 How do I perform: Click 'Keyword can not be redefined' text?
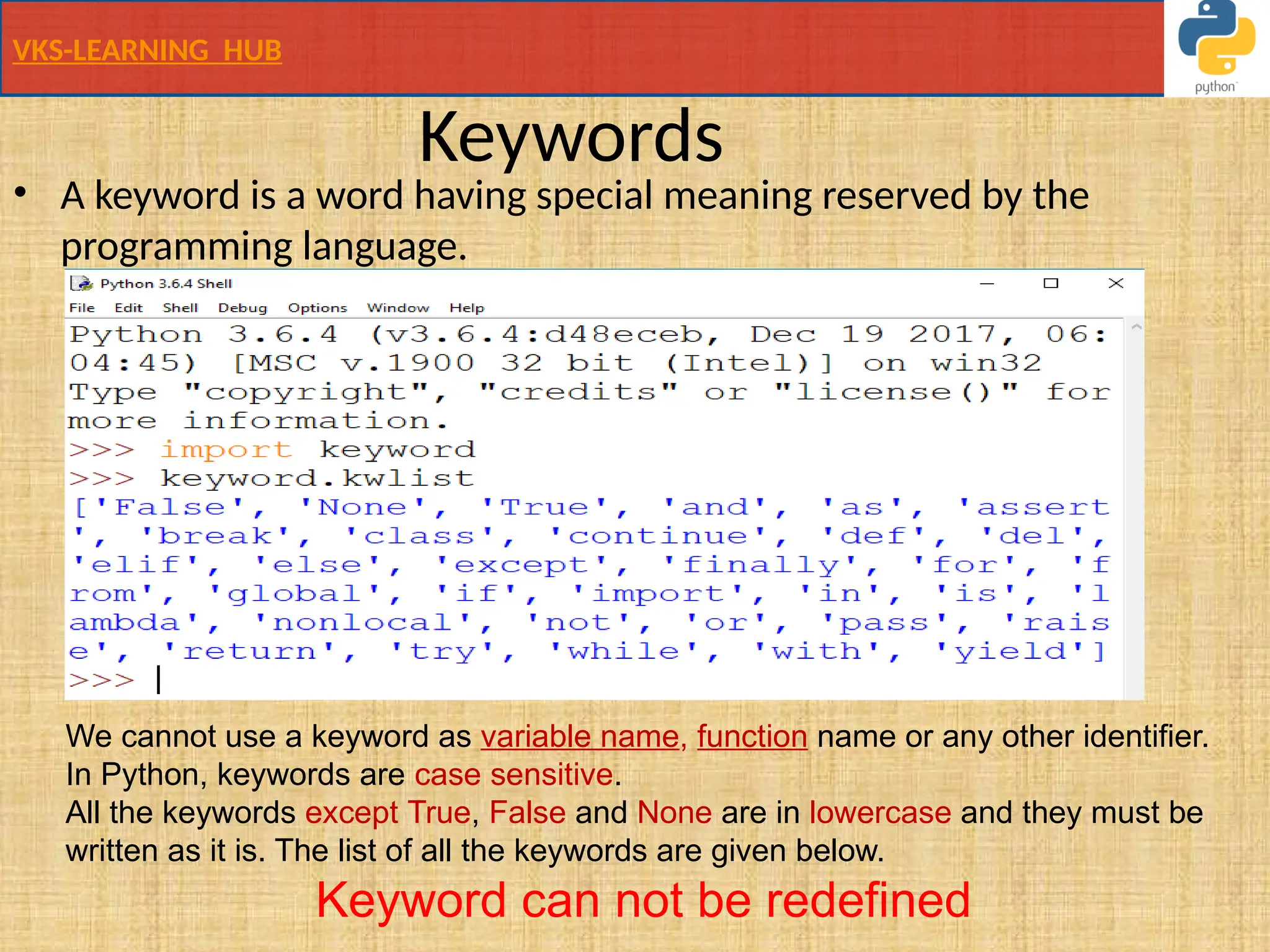click(643, 901)
